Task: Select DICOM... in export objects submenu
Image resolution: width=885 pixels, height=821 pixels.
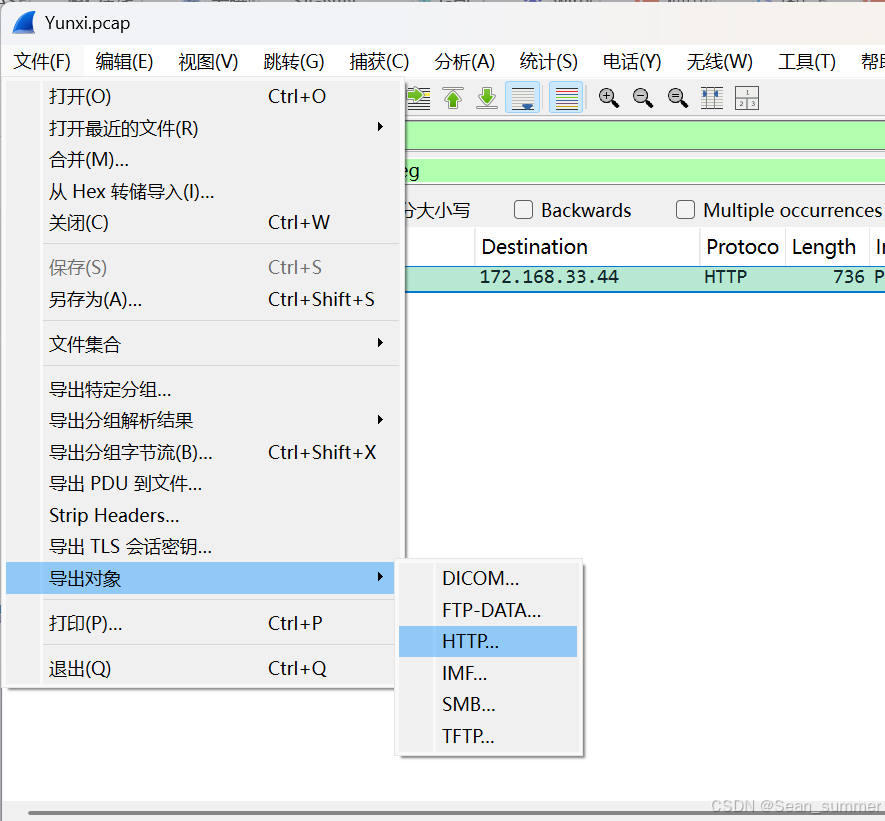Action: (488, 578)
